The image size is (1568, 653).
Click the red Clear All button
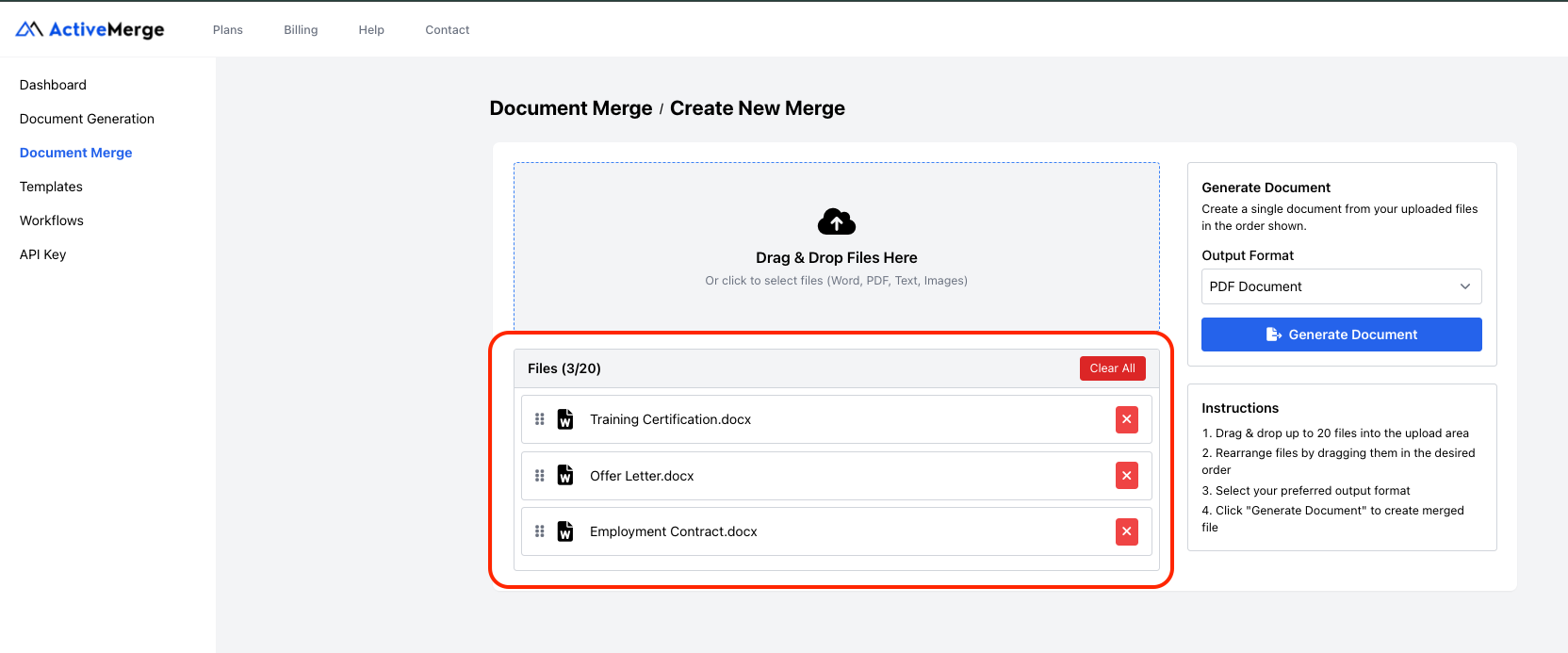pos(1113,368)
